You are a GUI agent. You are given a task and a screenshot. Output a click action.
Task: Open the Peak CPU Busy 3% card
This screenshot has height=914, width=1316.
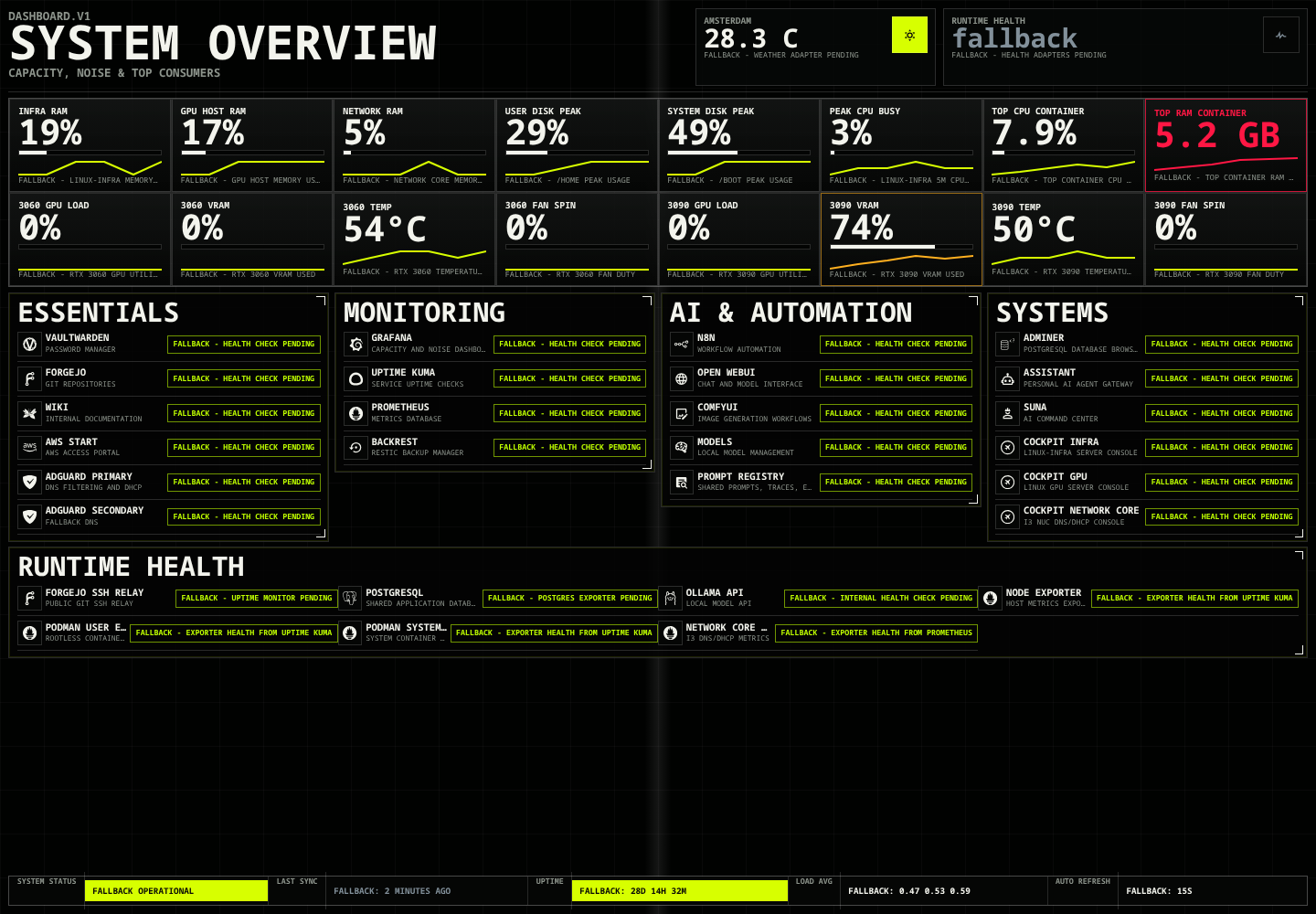(x=901, y=145)
